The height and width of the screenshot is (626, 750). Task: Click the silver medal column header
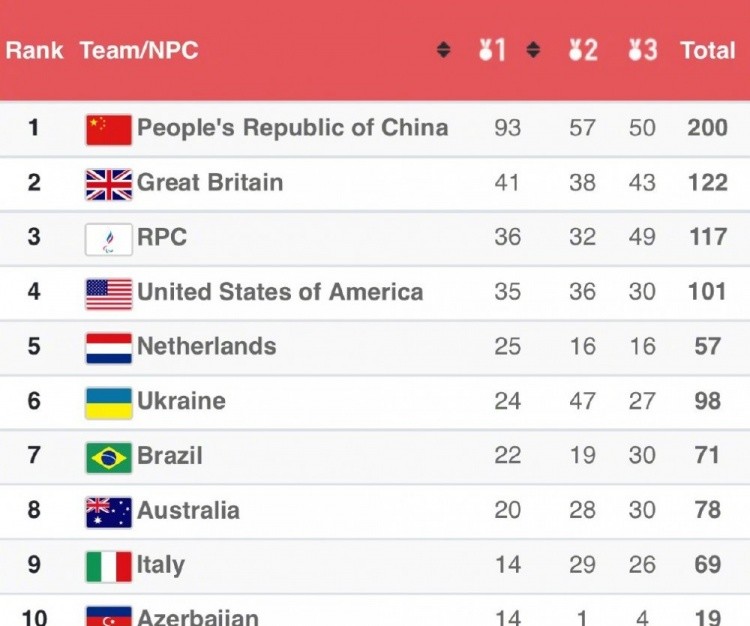point(583,50)
